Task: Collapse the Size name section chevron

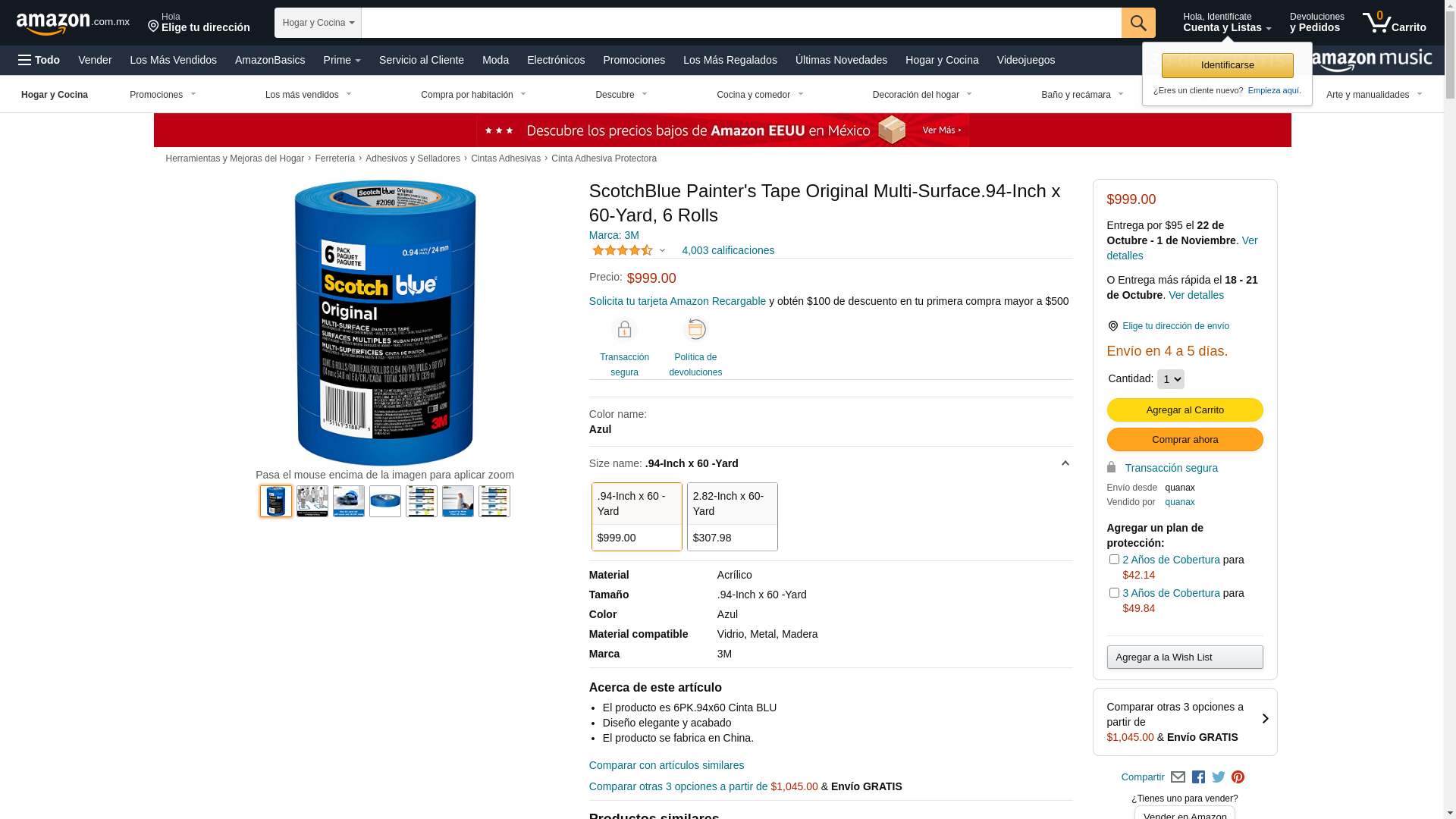Action: click(1065, 463)
